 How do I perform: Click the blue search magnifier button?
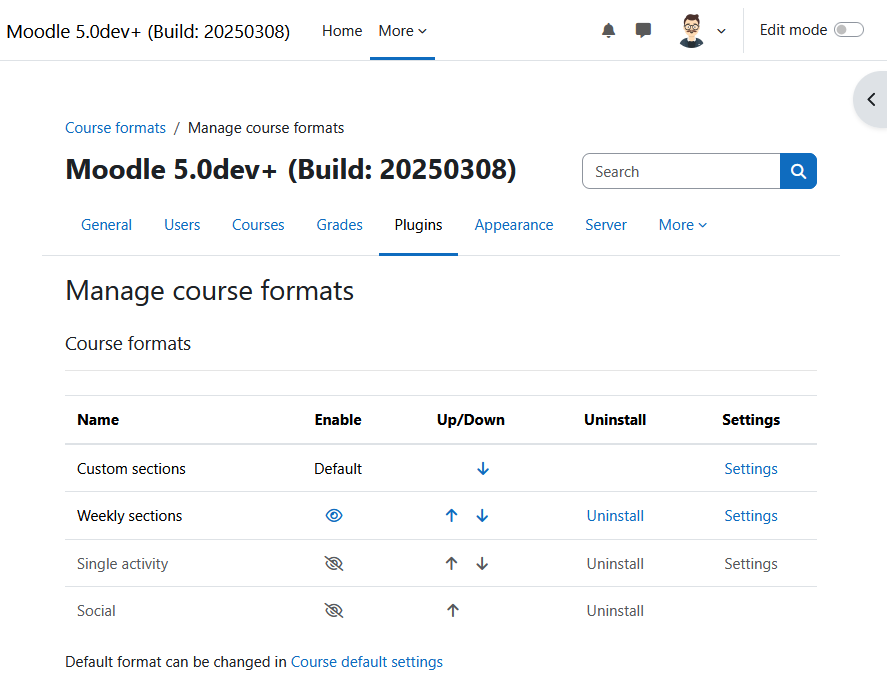coord(798,171)
